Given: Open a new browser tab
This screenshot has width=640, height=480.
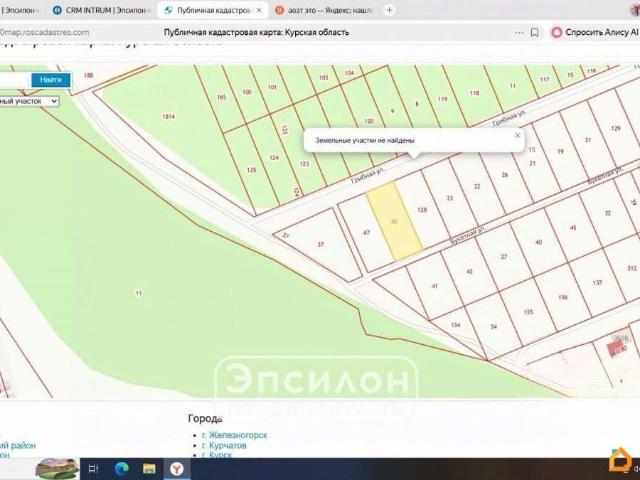Looking at the screenshot, I should pos(389,10).
